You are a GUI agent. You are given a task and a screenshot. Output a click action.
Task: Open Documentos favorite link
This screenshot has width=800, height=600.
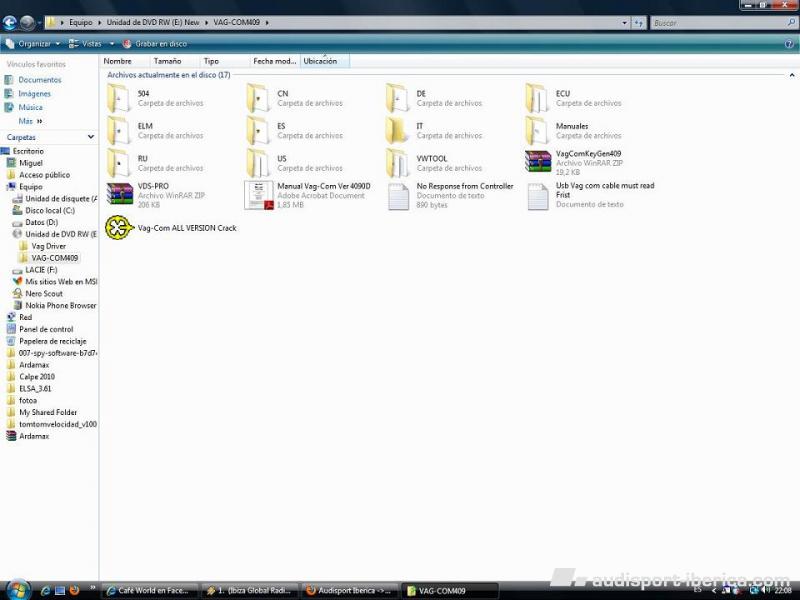[x=33, y=80]
